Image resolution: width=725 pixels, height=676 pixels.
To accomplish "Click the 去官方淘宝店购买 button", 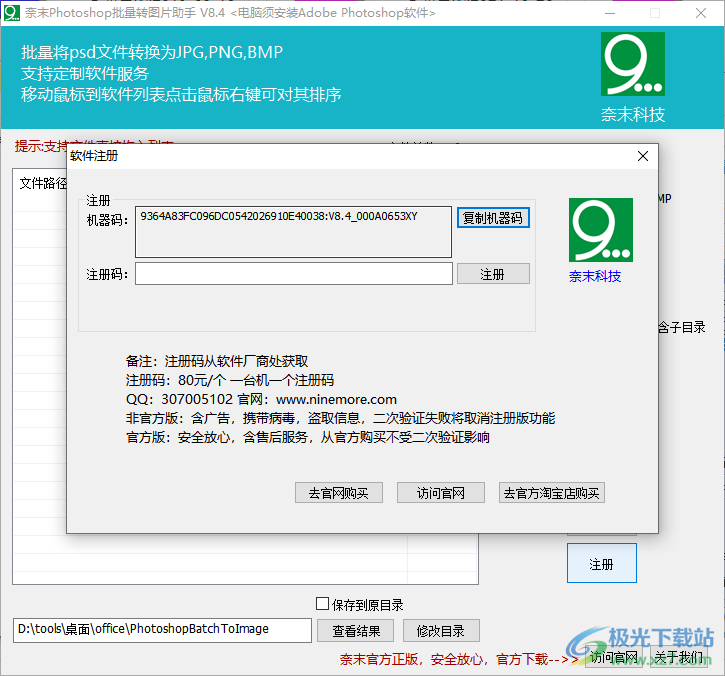I will [x=552, y=493].
